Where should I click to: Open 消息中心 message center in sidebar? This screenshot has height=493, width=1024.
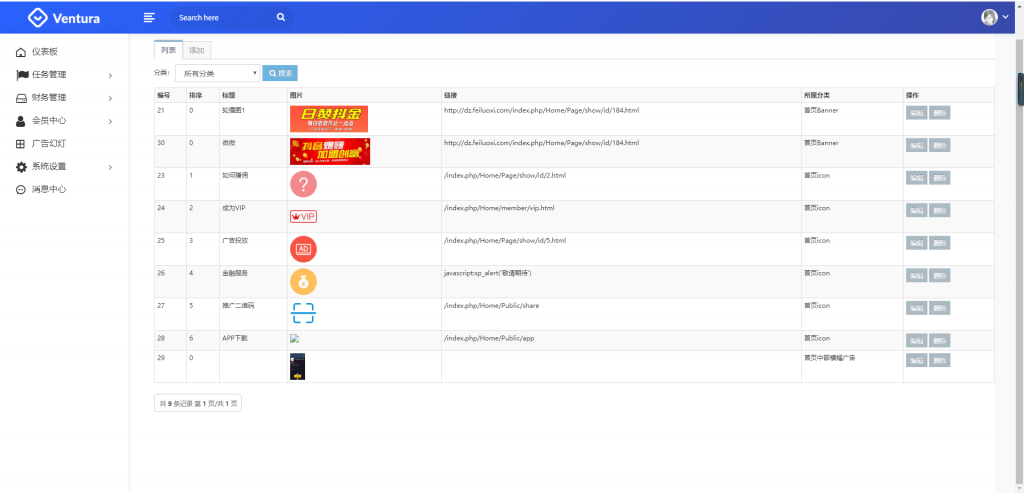(x=48, y=189)
